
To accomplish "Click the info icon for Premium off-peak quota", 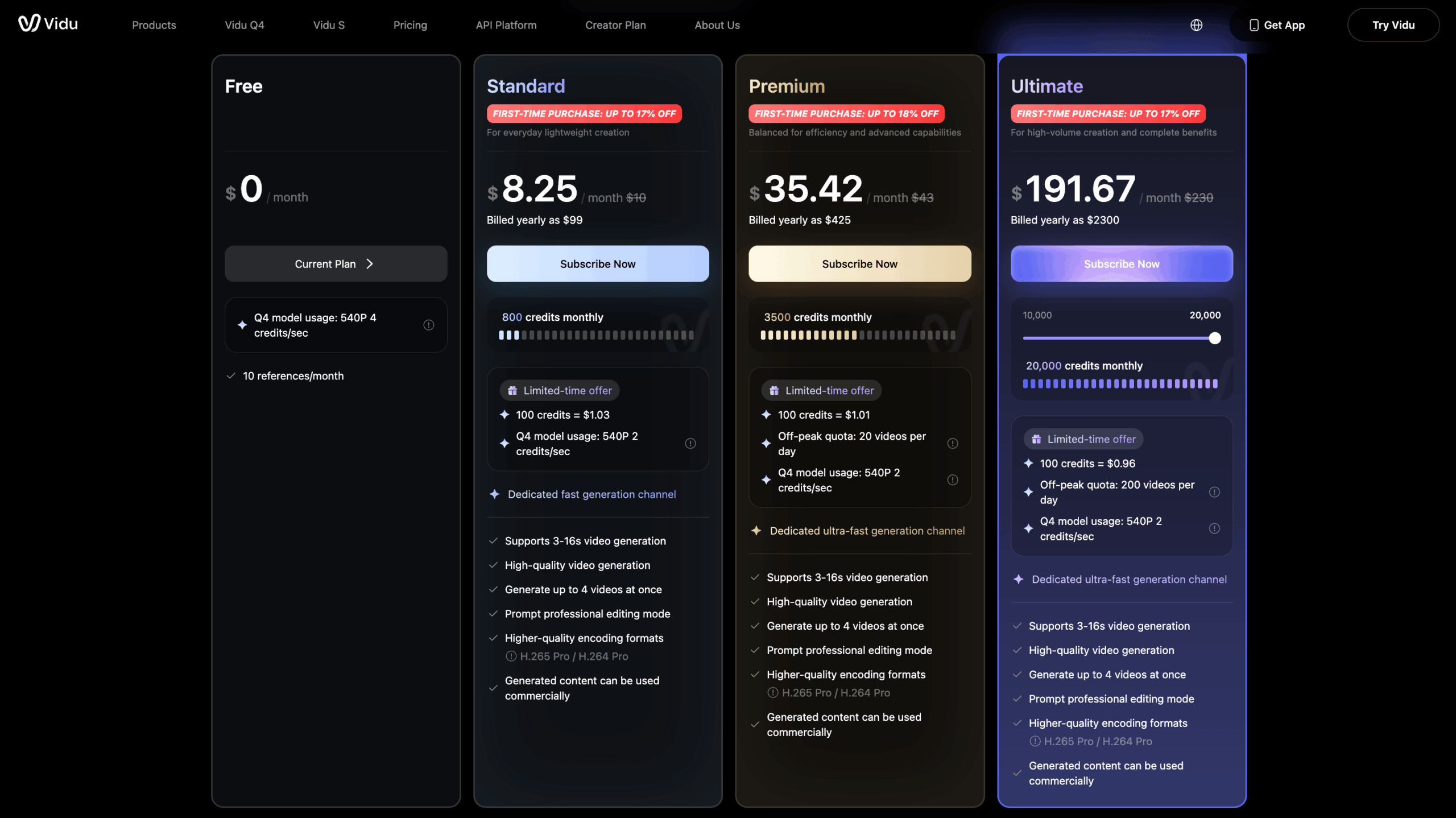I will [953, 443].
